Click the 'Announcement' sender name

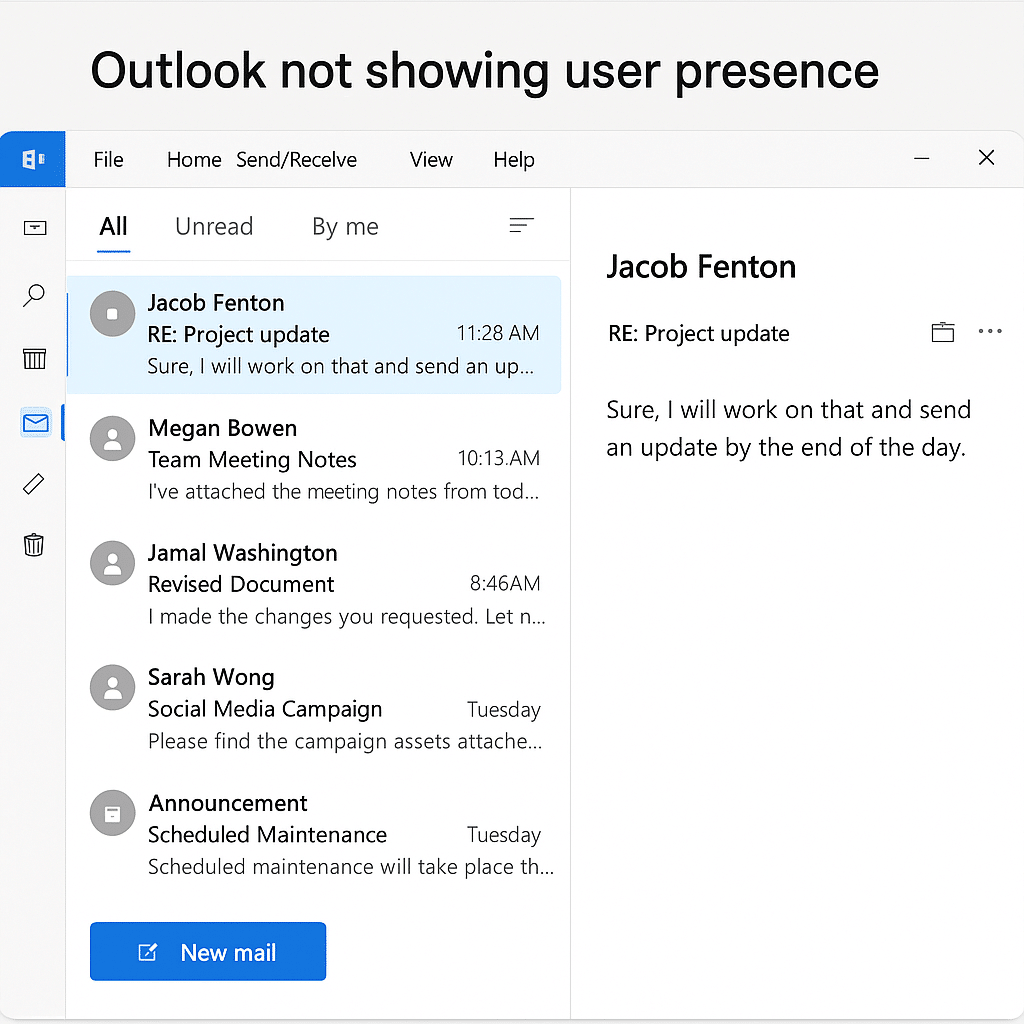tap(228, 803)
